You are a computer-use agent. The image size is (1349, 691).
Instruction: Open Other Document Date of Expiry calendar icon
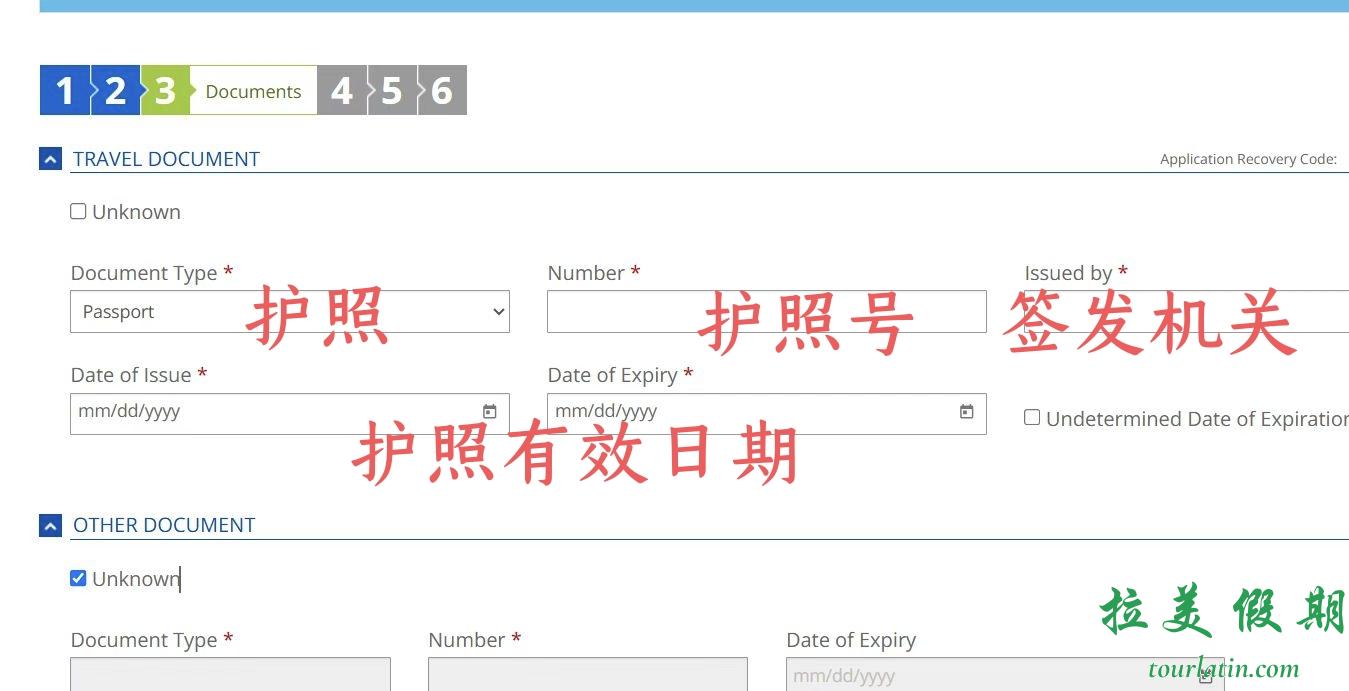click(x=1206, y=676)
